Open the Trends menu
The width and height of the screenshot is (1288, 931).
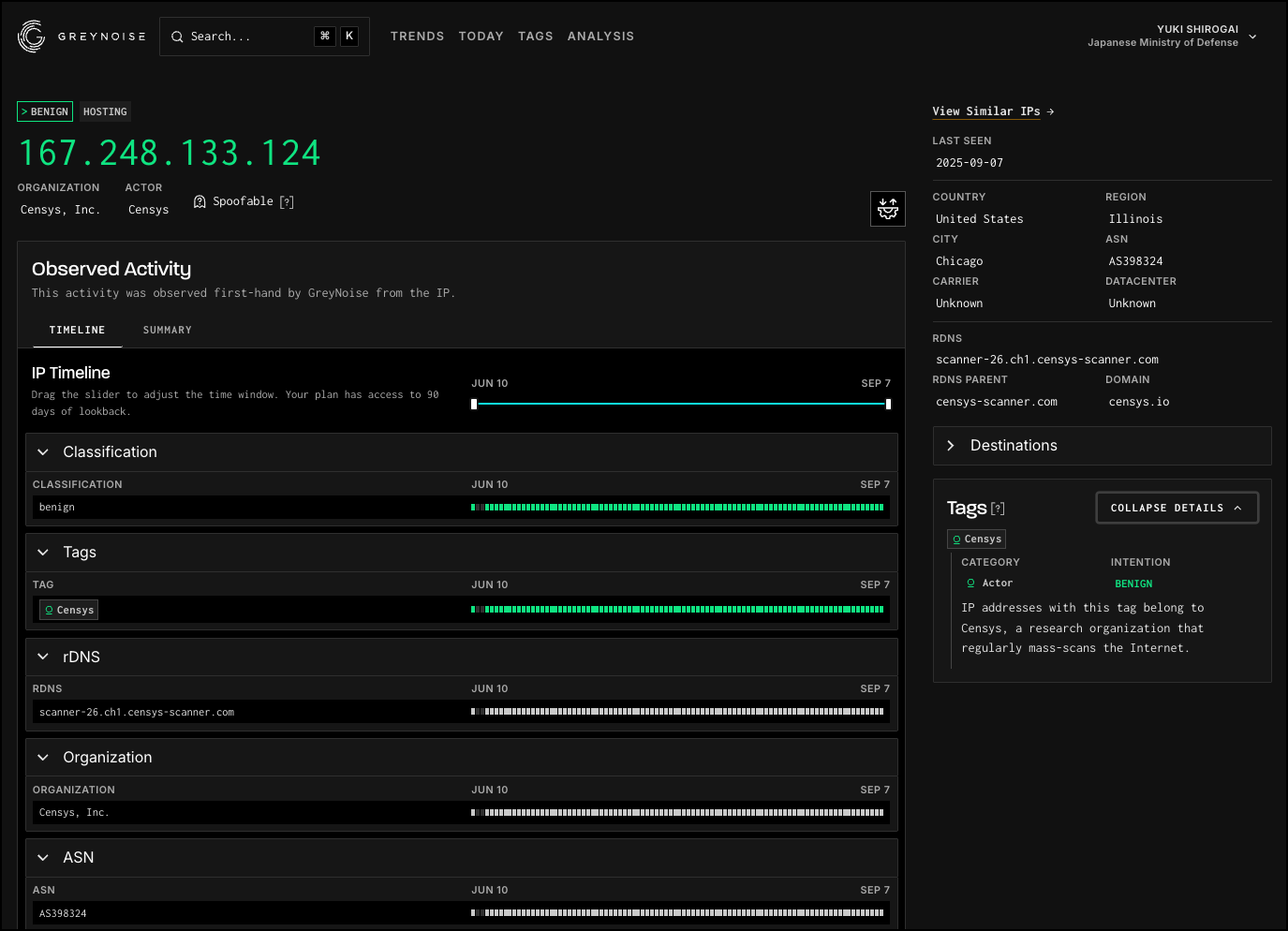(417, 37)
